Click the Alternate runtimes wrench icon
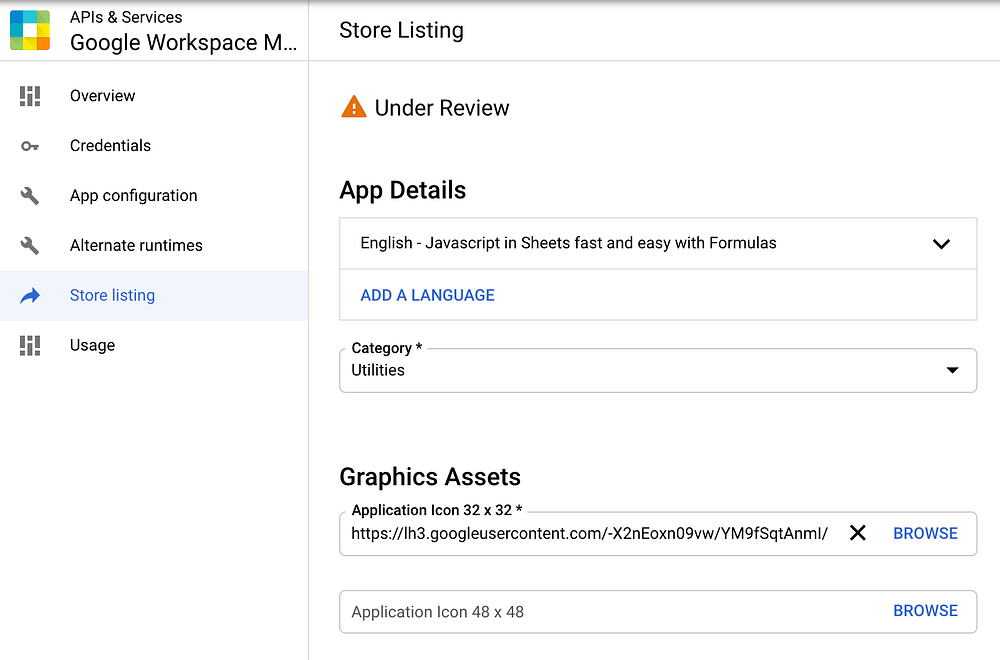The width and height of the screenshot is (1000, 660). [x=30, y=246]
